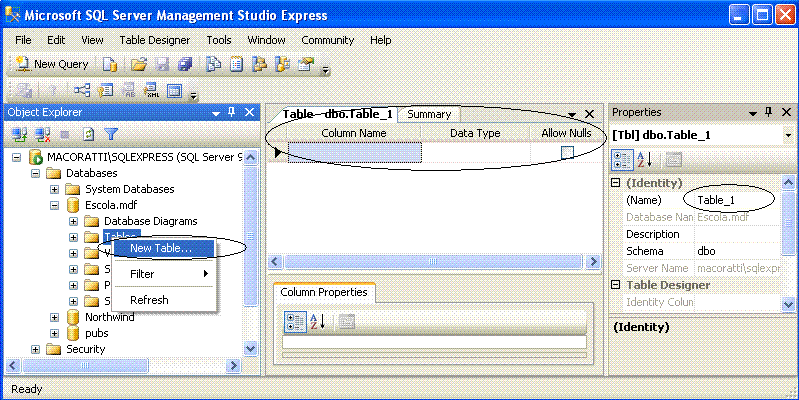
Task: Click the Template Explorer toolbar icon
Action: click(x=282, y=64)
